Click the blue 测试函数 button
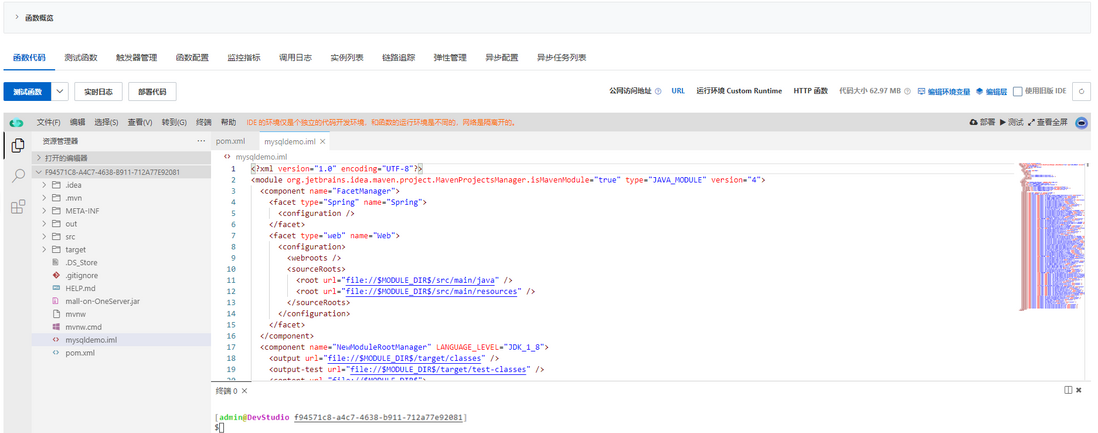The image size is (1098, 433). coord(27,91)
